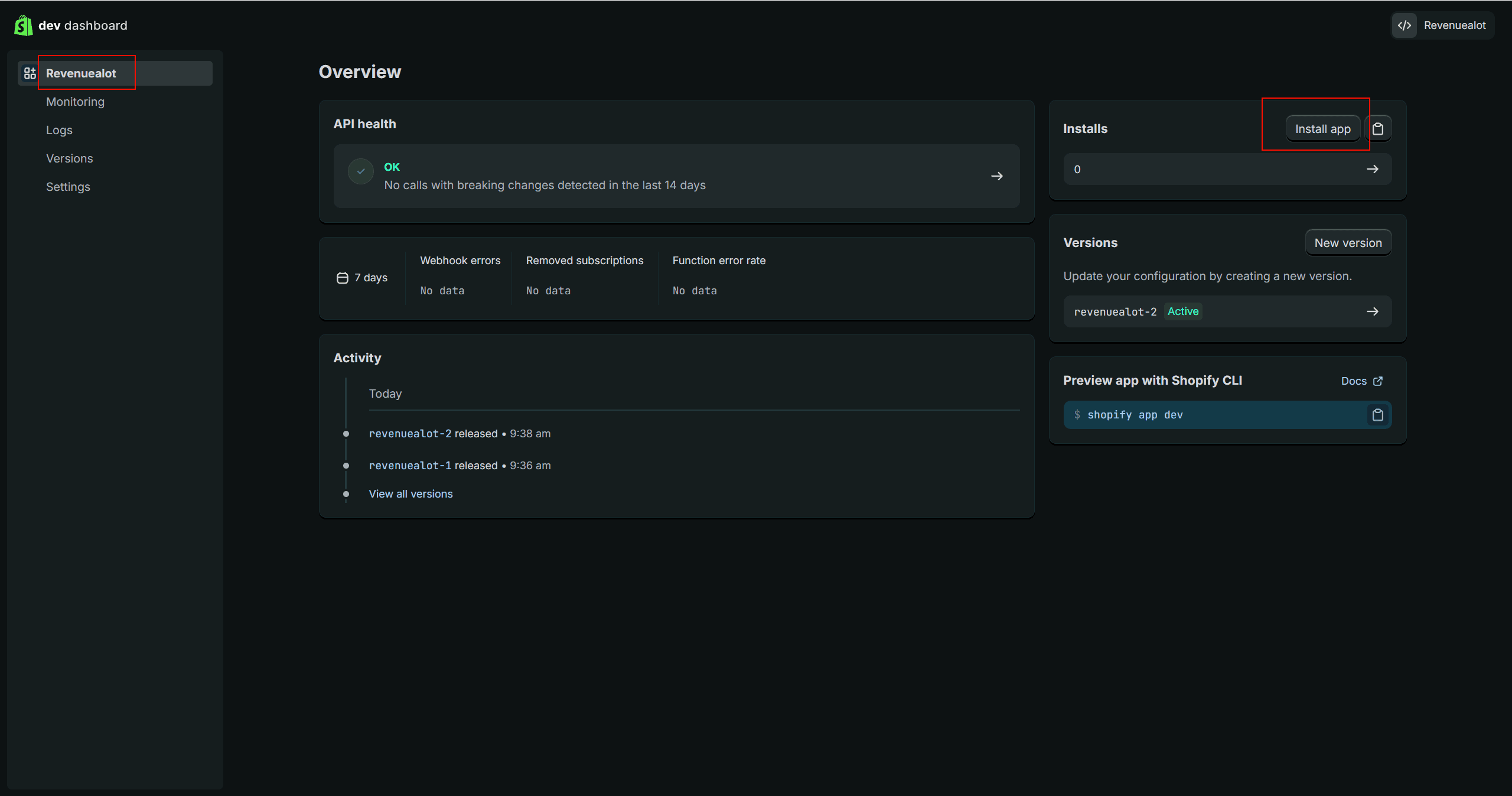This screenshot has height=796, width=1512.
Task: Open revenuealot-2 version arrow
Action: pos(1372,311)
